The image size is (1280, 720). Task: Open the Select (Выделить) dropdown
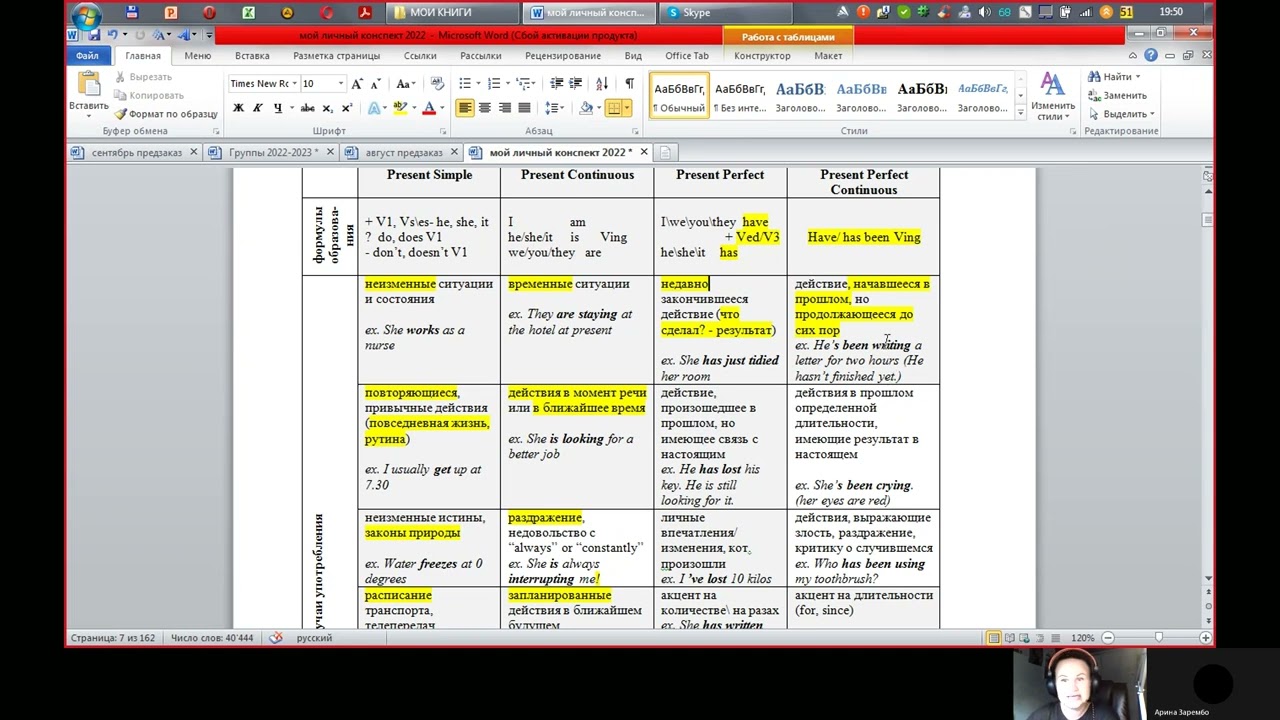point(1151,114)
